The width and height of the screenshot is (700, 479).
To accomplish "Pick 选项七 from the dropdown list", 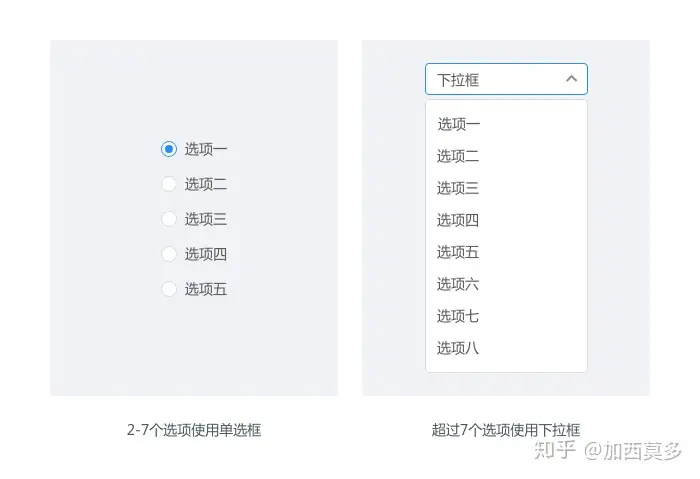I will click(x=458, y=316).
